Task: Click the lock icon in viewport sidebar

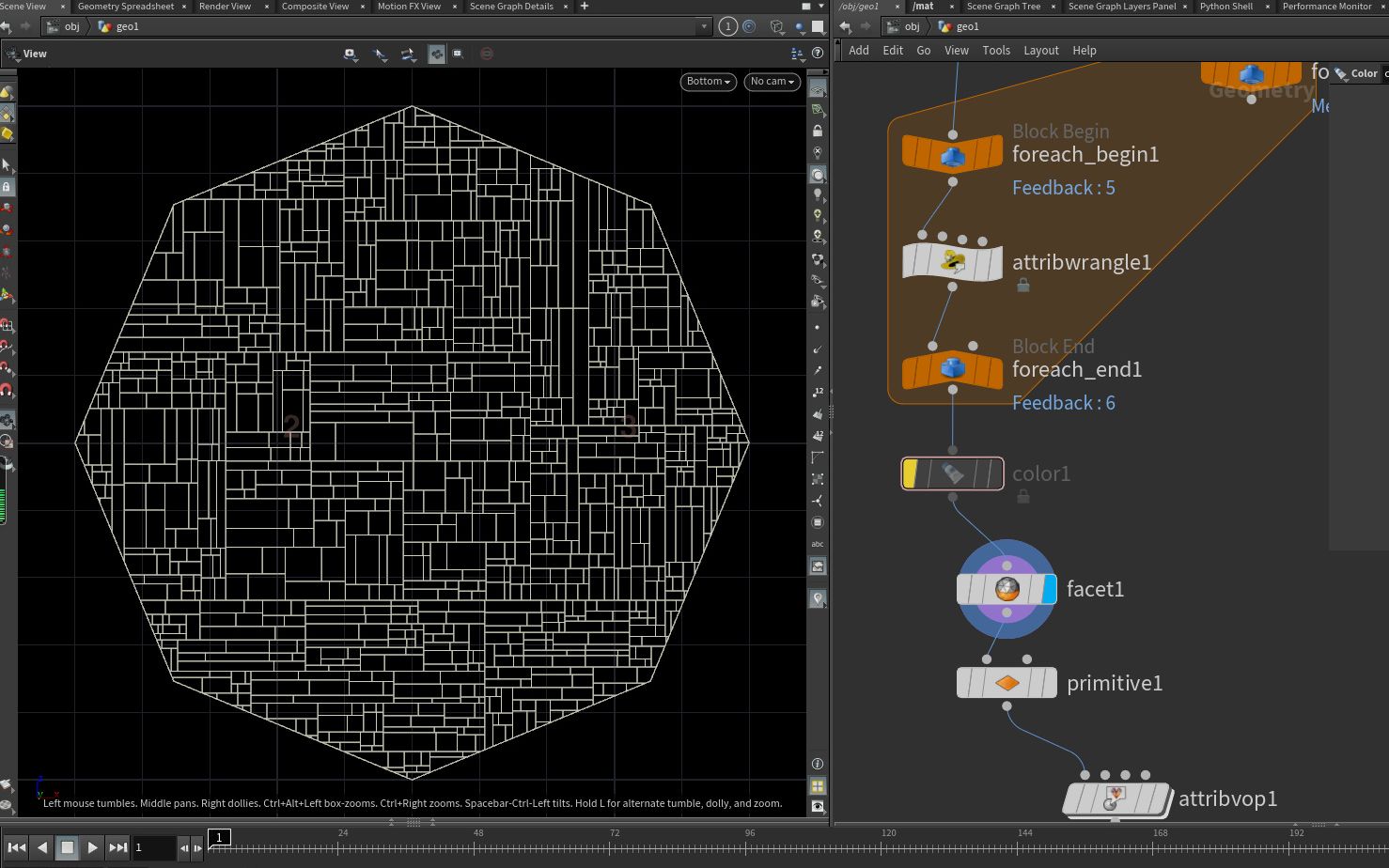Action: coord(818,131)
